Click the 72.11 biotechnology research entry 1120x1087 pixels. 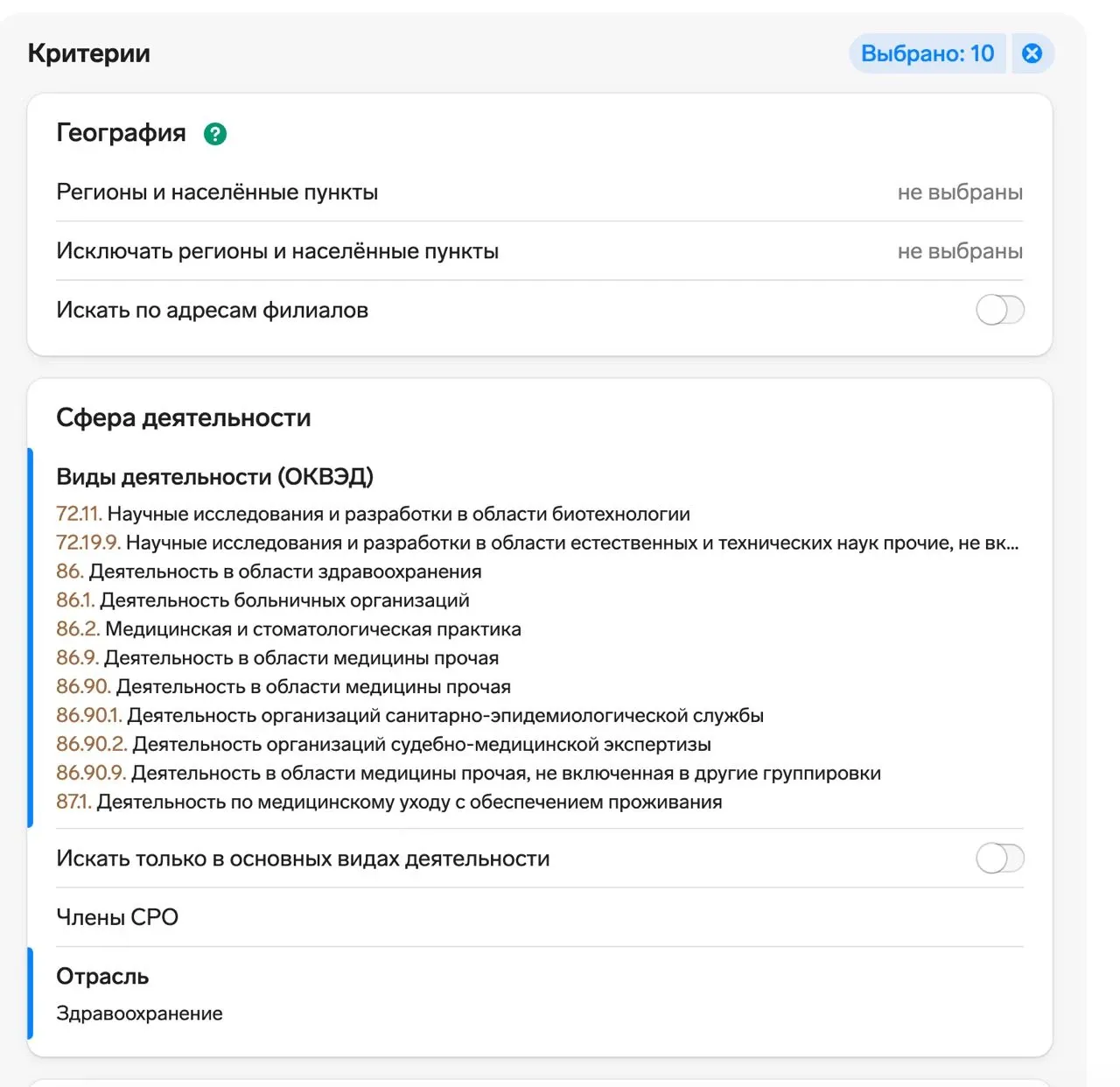click(373, 515)
